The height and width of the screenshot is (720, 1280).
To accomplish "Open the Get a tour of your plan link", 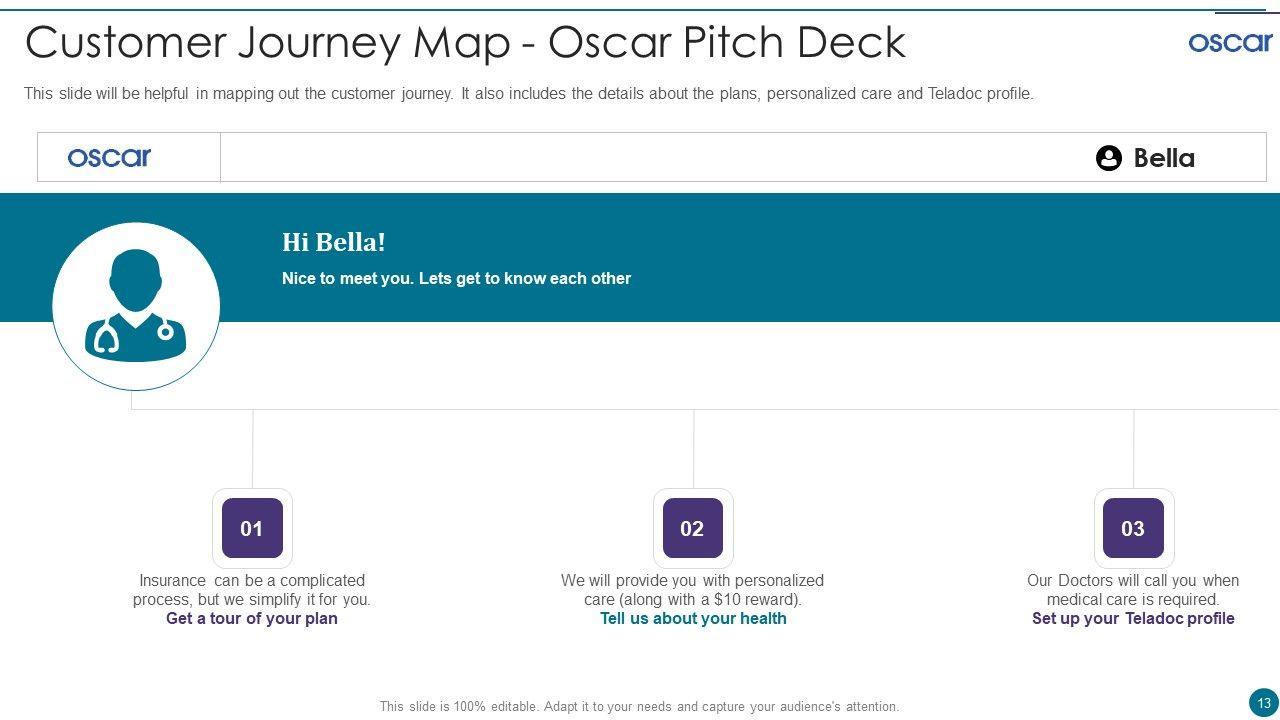I will (252, 619).
